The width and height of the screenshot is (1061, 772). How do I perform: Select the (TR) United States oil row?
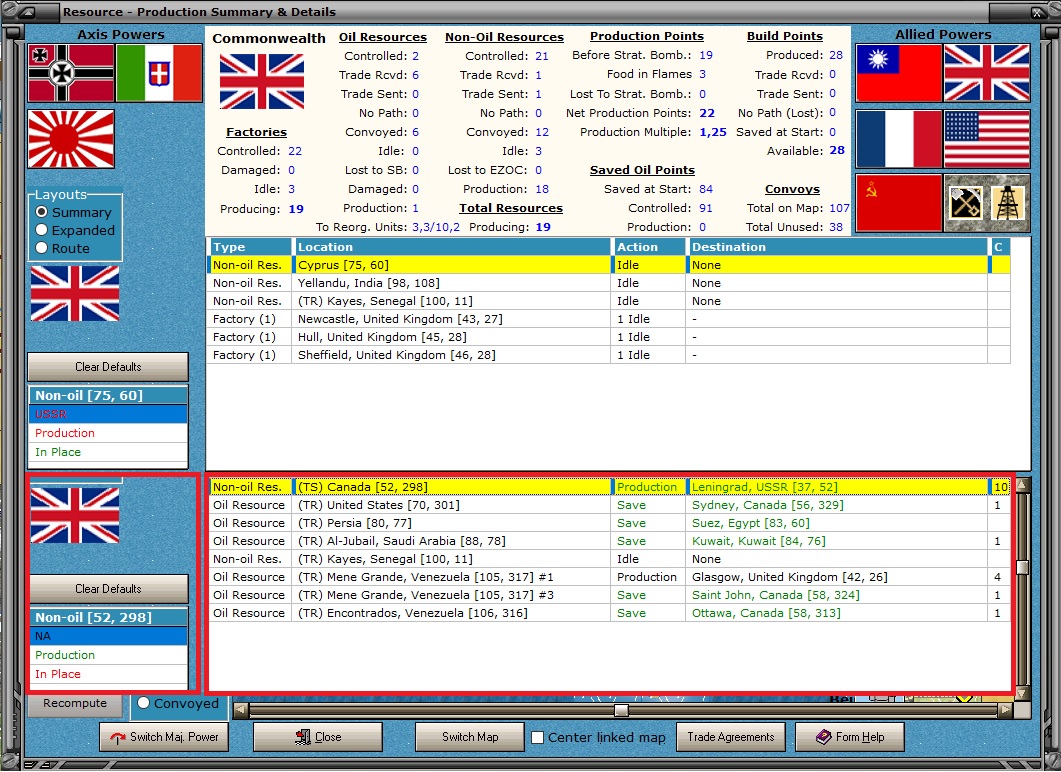pos(609,505)
